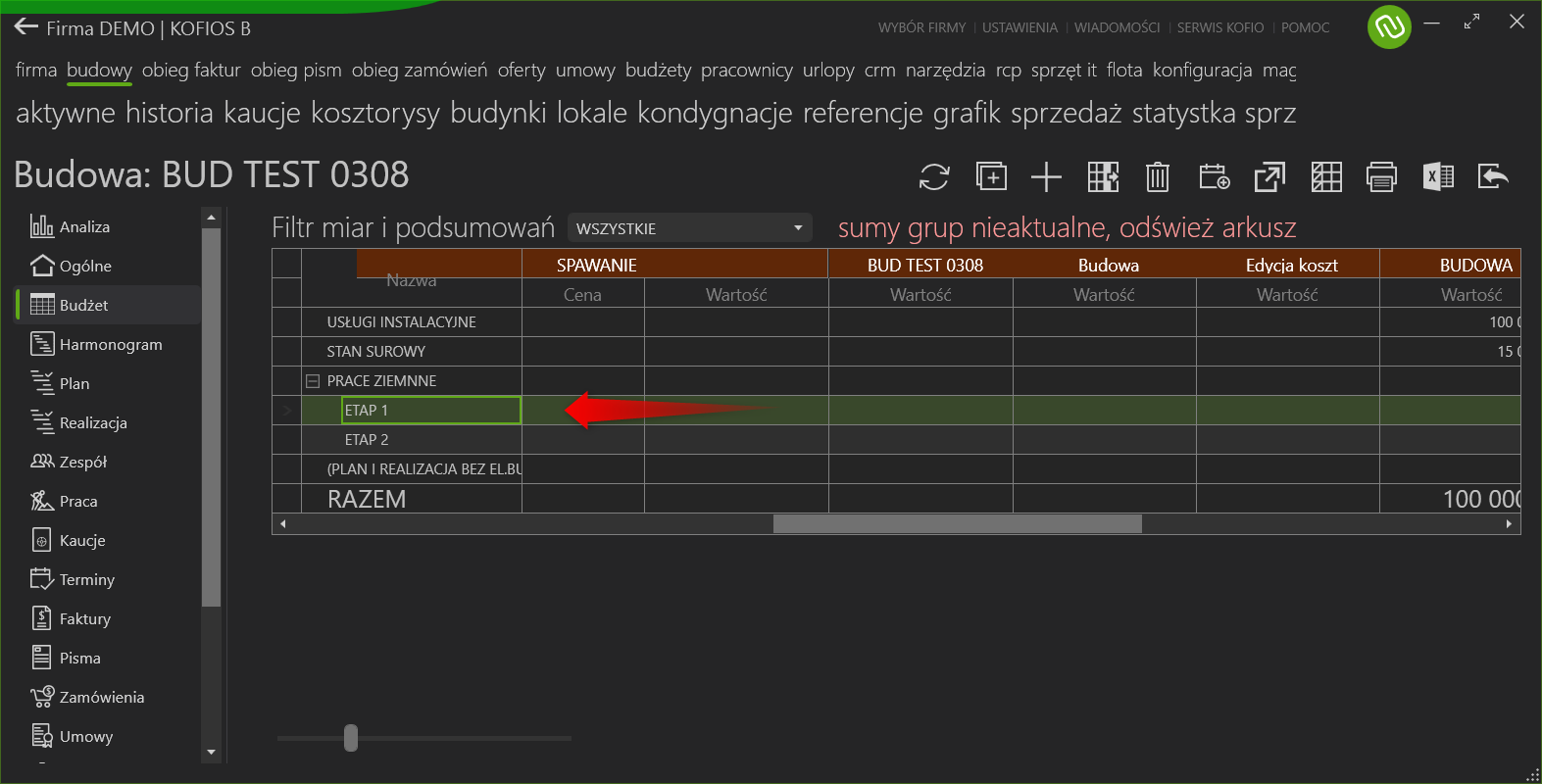
Task: Click the green KOFIOS logo icon
Action: (1389, 26)
